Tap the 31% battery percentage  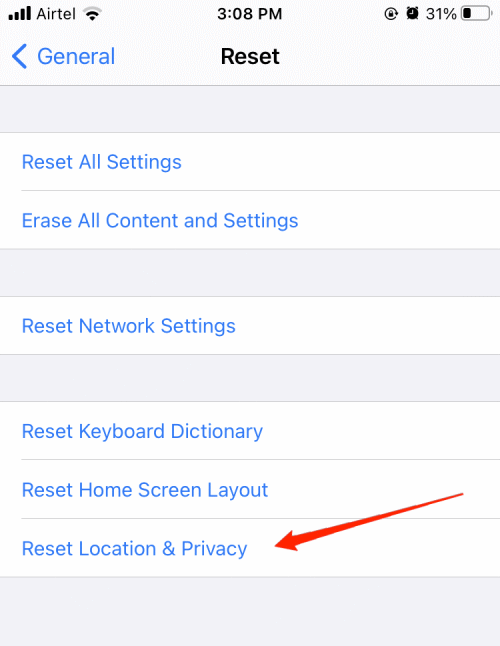click(x=441, y=14)
